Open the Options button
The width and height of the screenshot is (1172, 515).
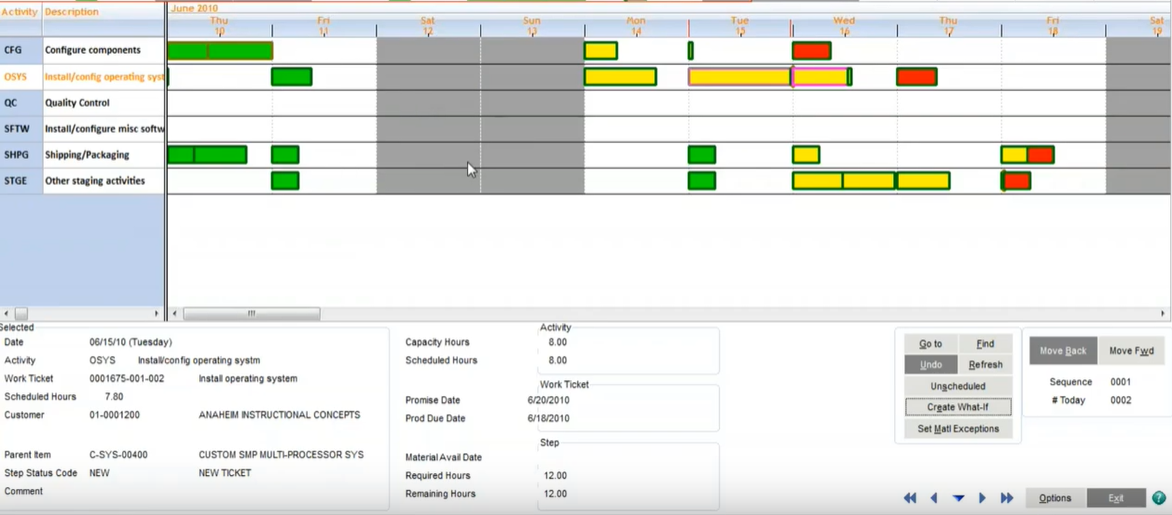pyautogui.click(x=1055, y=498)
